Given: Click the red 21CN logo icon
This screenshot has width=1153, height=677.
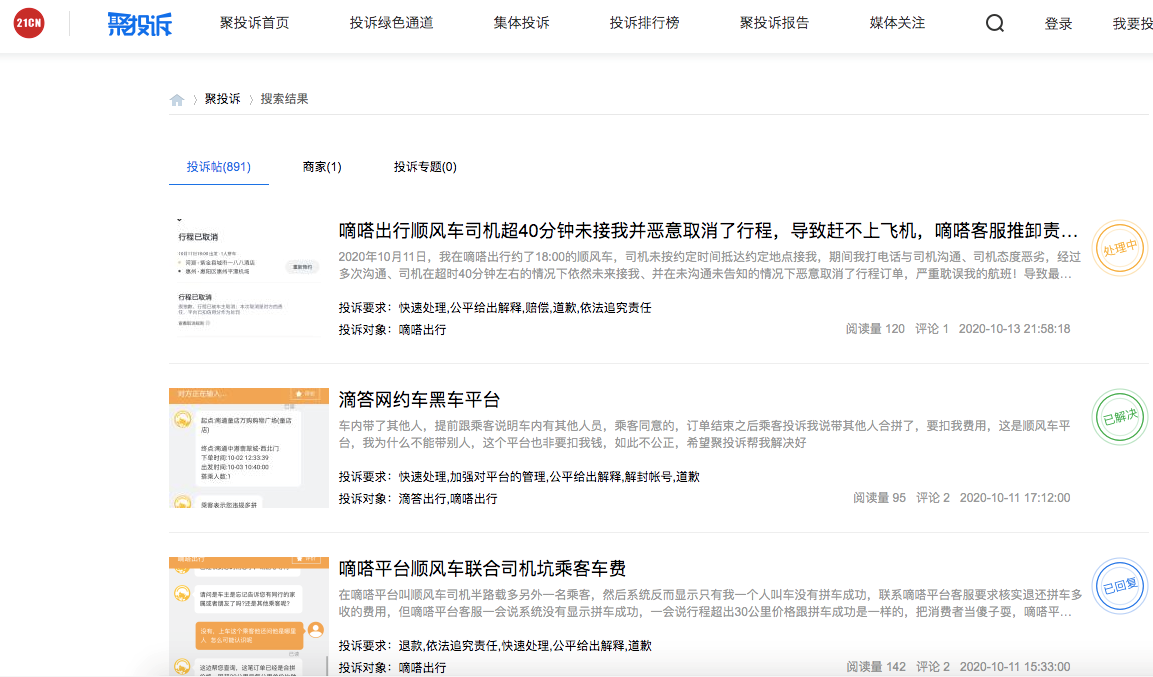Looking at the screenshot, I should 29,23.
